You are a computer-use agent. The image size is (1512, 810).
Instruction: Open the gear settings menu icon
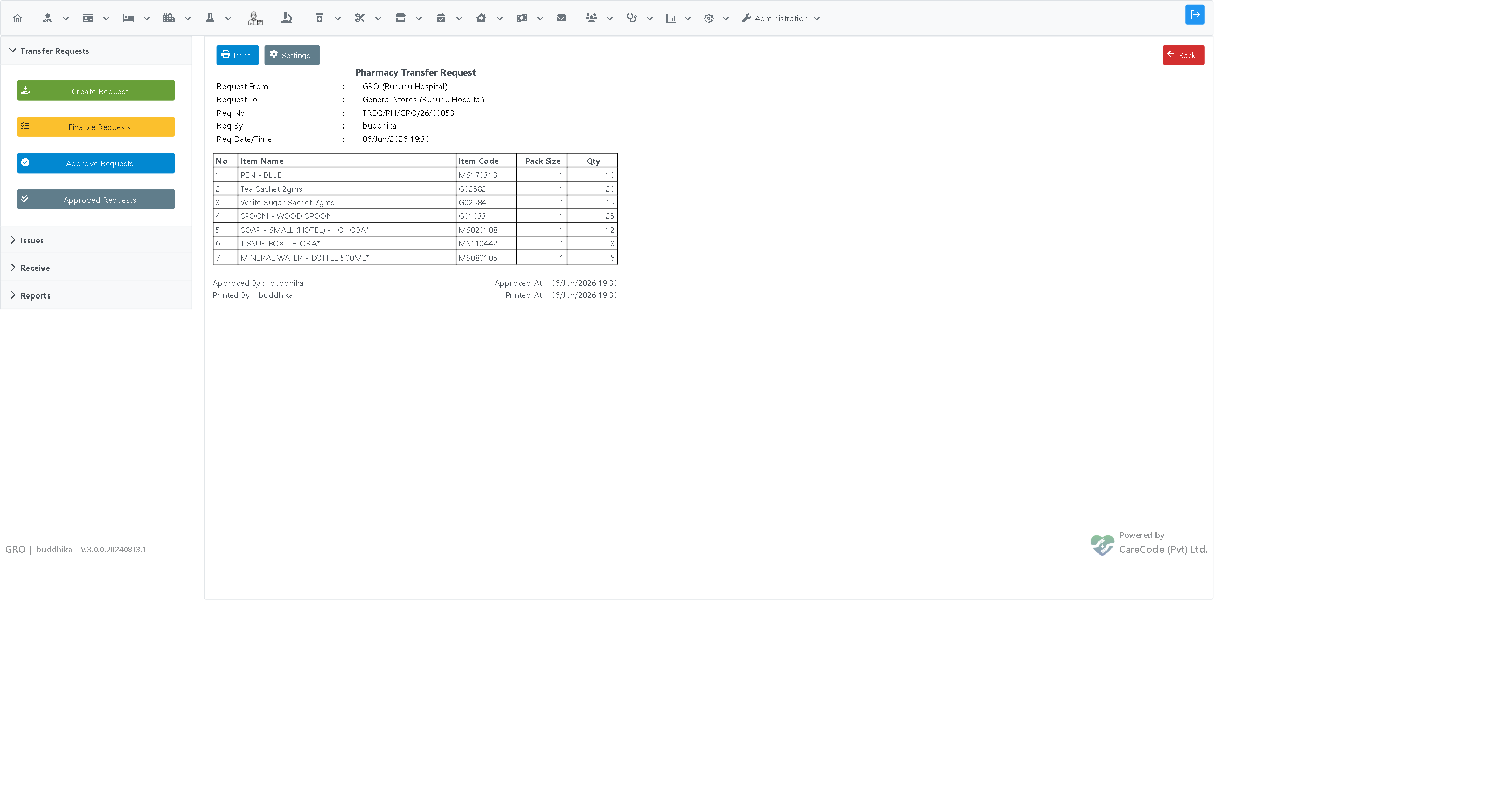pos(709,18)
